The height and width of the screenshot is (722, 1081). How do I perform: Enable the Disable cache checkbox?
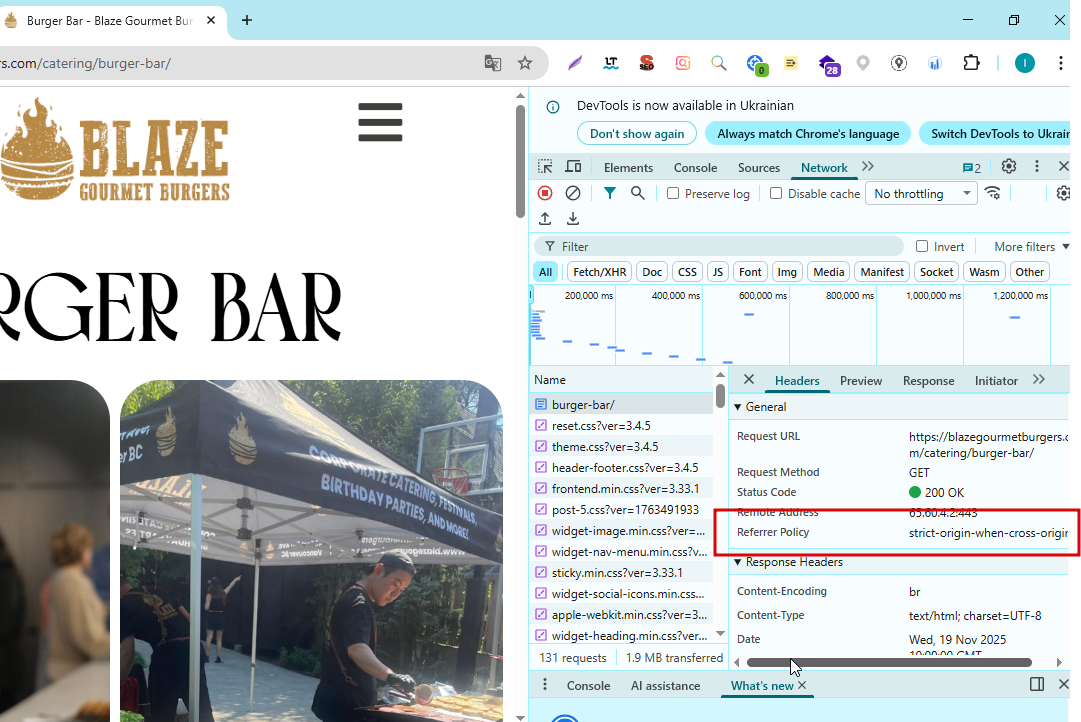click(776, 194)
